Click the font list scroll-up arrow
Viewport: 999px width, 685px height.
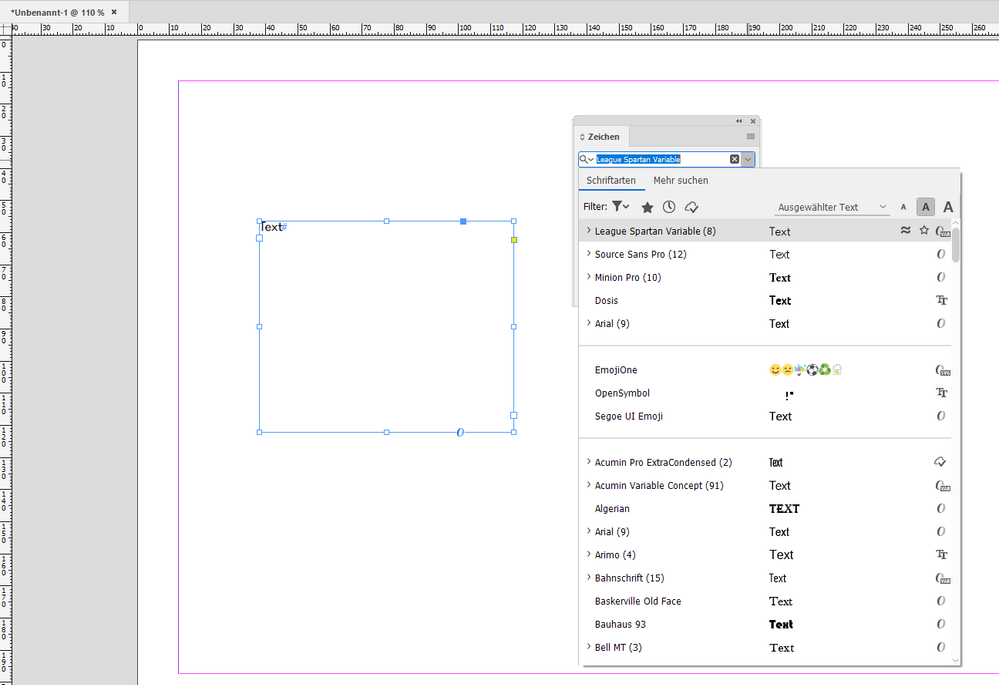(x=956, y=223)
